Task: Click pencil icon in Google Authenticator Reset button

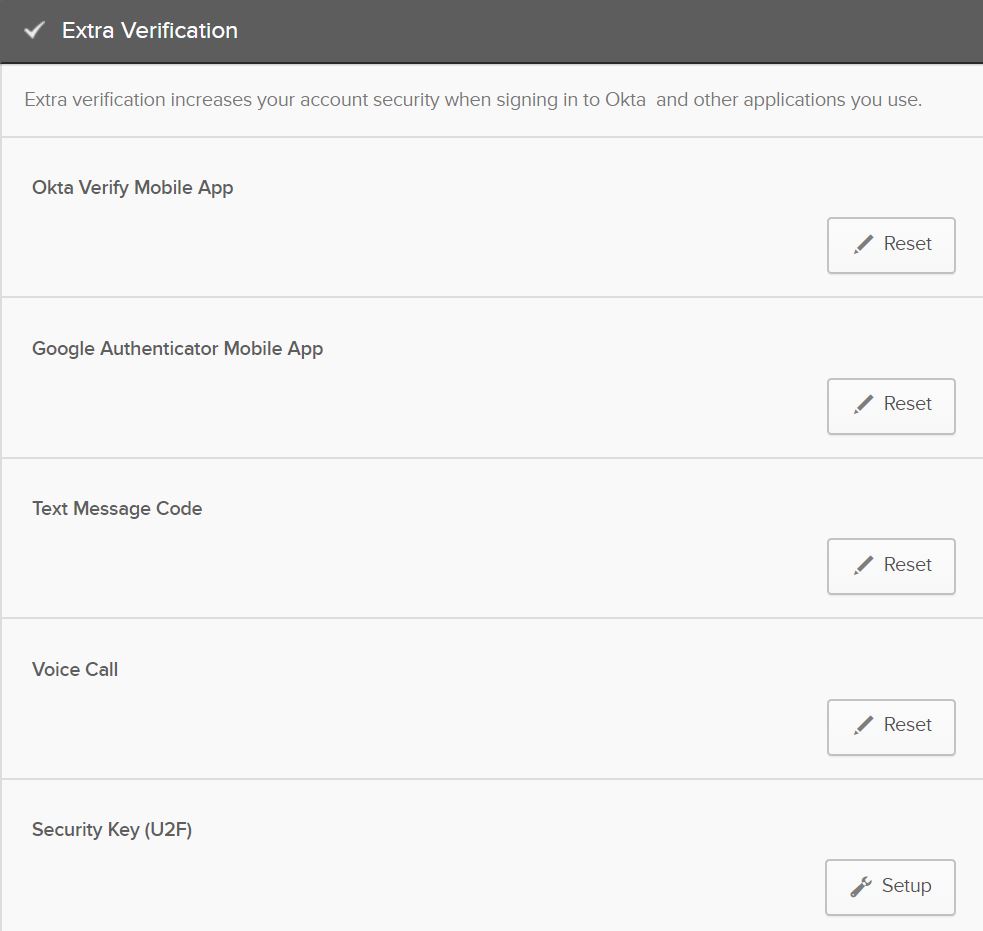Action: [863, 405]
